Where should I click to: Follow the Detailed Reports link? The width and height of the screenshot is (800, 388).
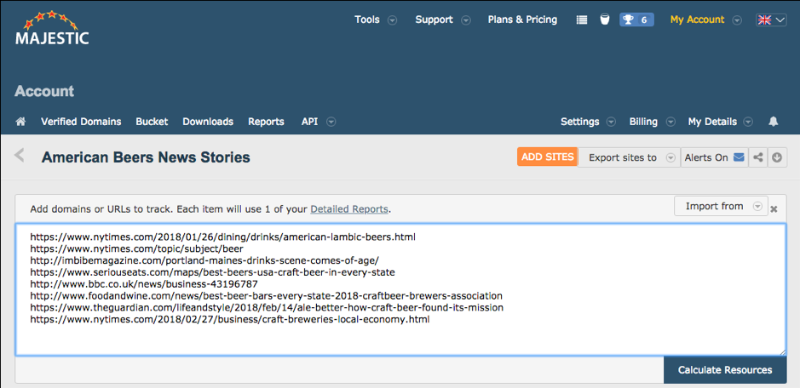click(349, 209)
